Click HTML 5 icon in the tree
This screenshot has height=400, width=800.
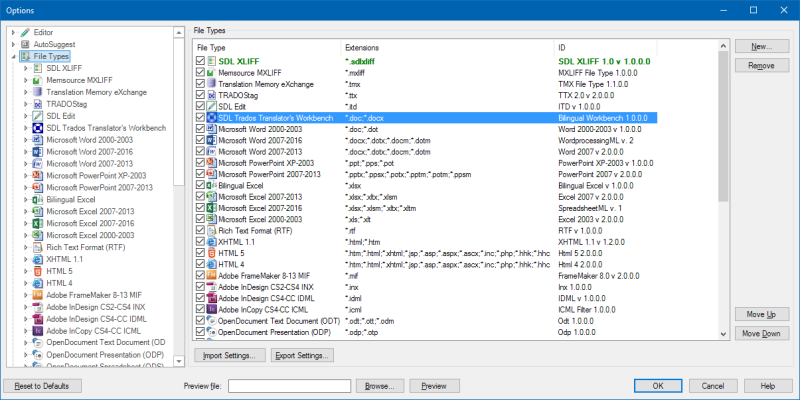click(x=37, y=271)
